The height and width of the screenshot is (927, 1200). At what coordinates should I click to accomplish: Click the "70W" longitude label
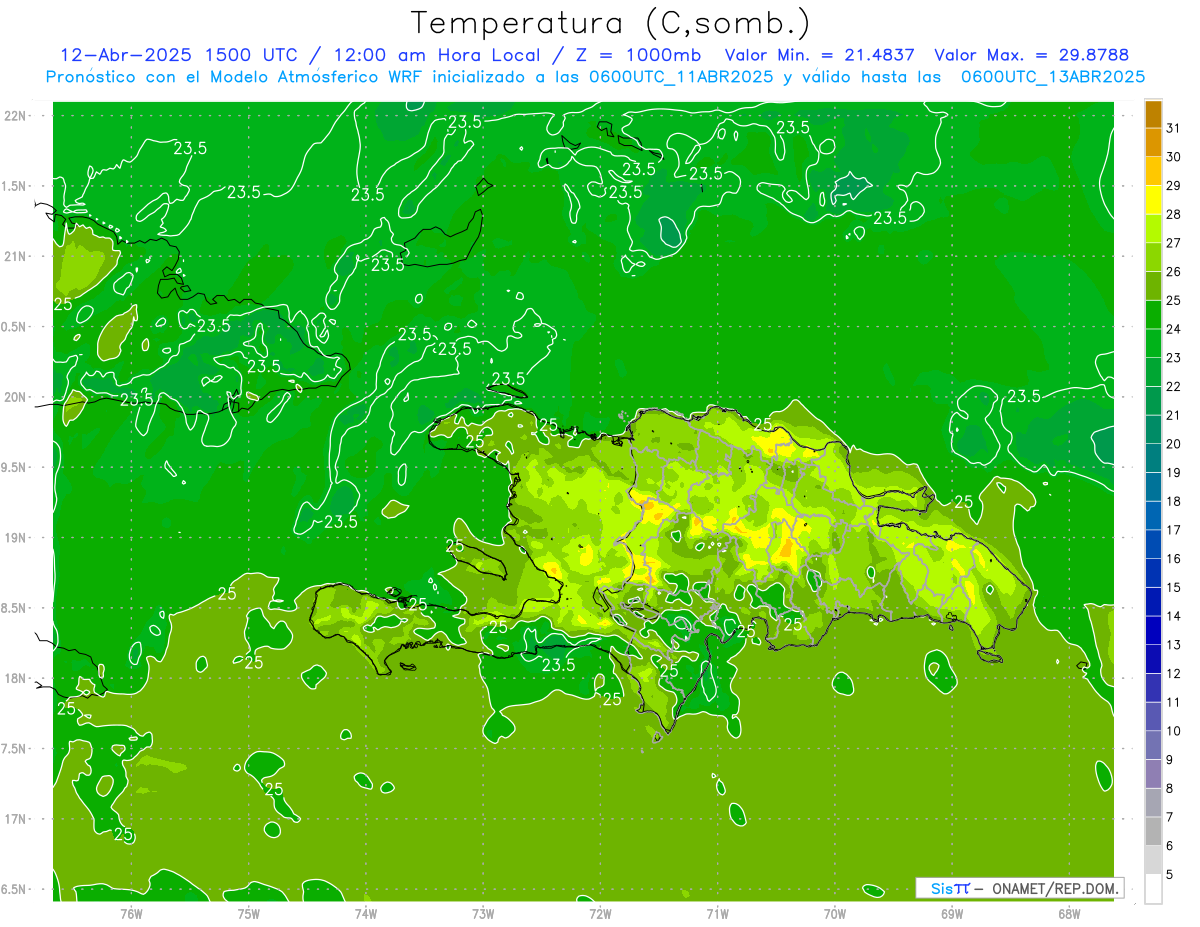835,914
